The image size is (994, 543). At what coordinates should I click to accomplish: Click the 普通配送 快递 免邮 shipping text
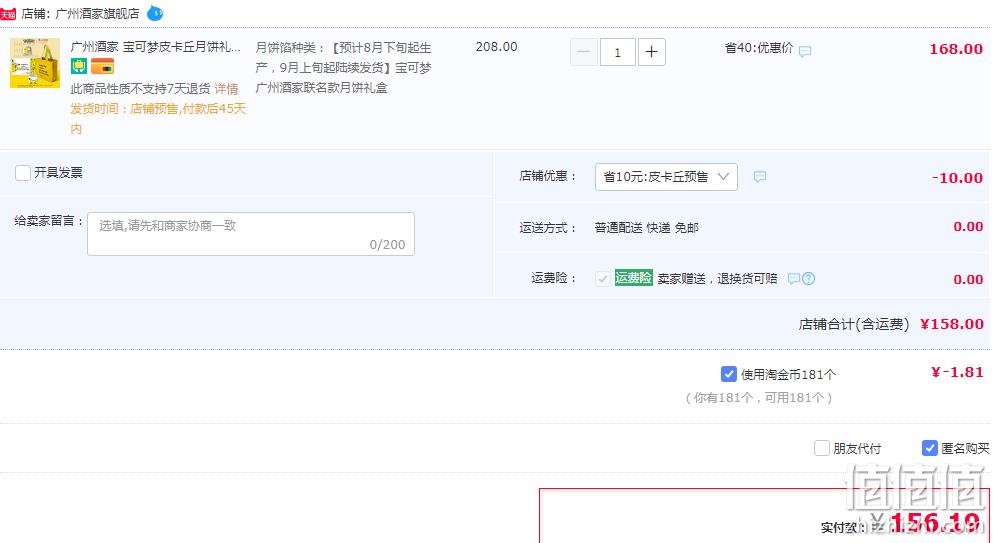tap(647, 227)
